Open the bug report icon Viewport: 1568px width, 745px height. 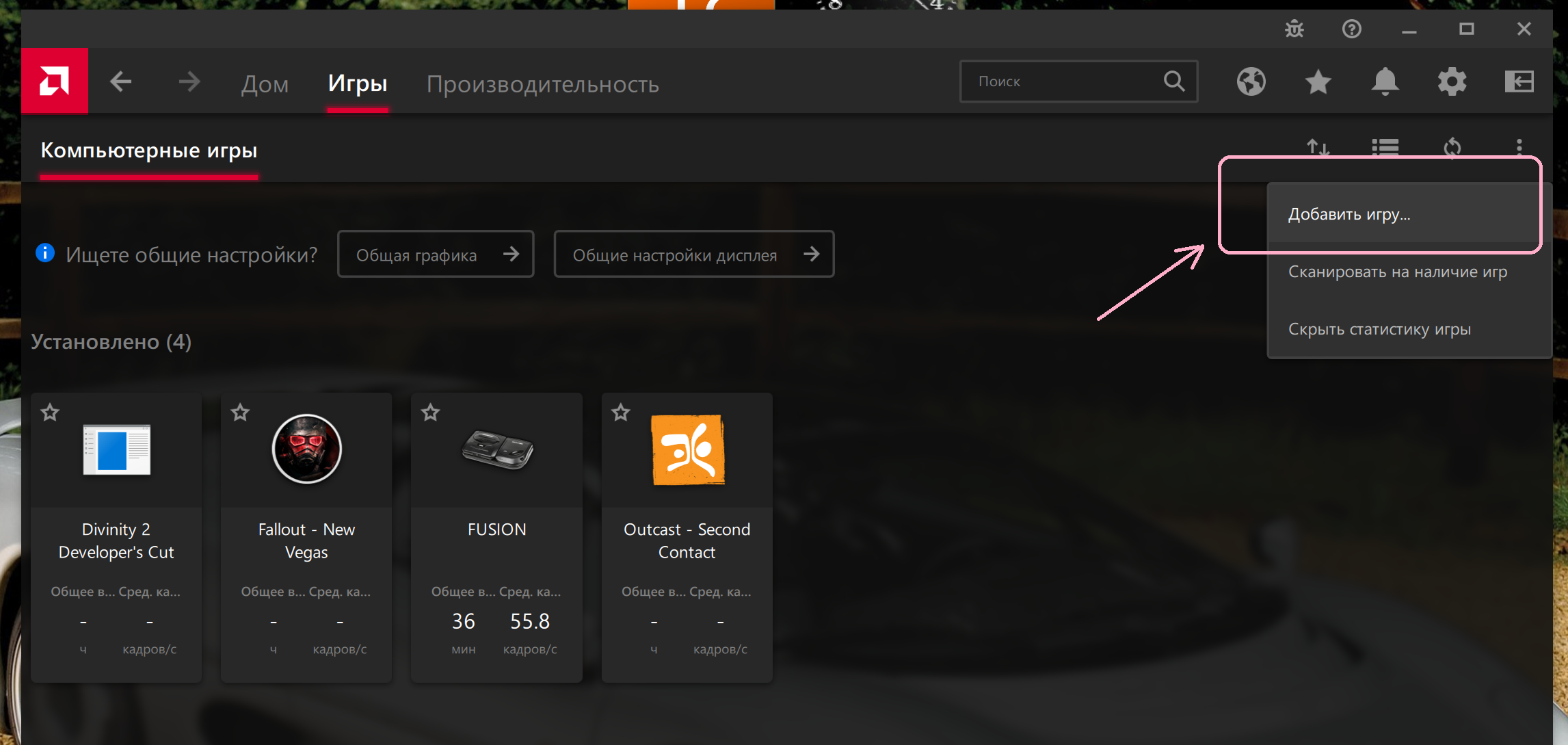point(1294,29)
